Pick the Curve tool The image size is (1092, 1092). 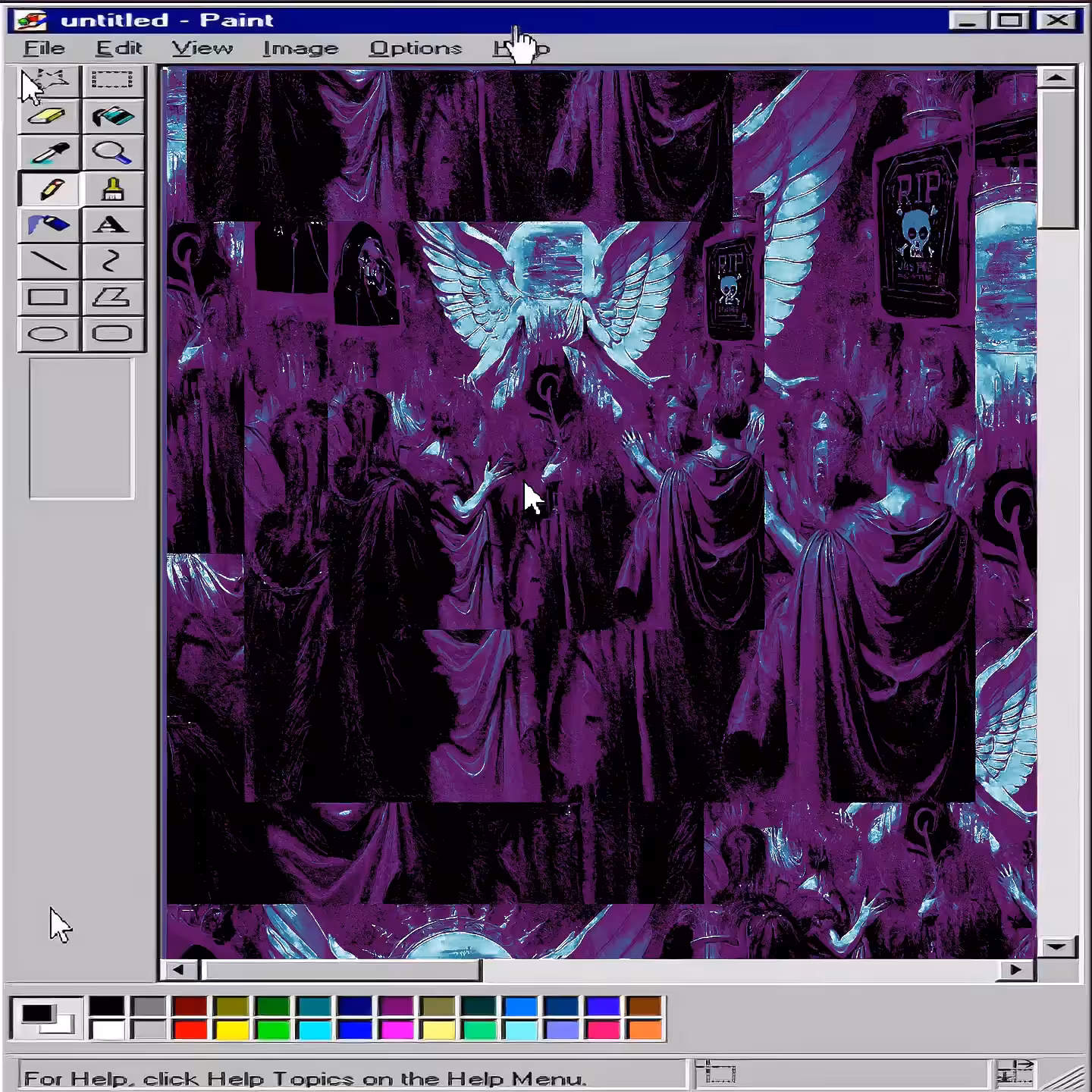[112, 262]
